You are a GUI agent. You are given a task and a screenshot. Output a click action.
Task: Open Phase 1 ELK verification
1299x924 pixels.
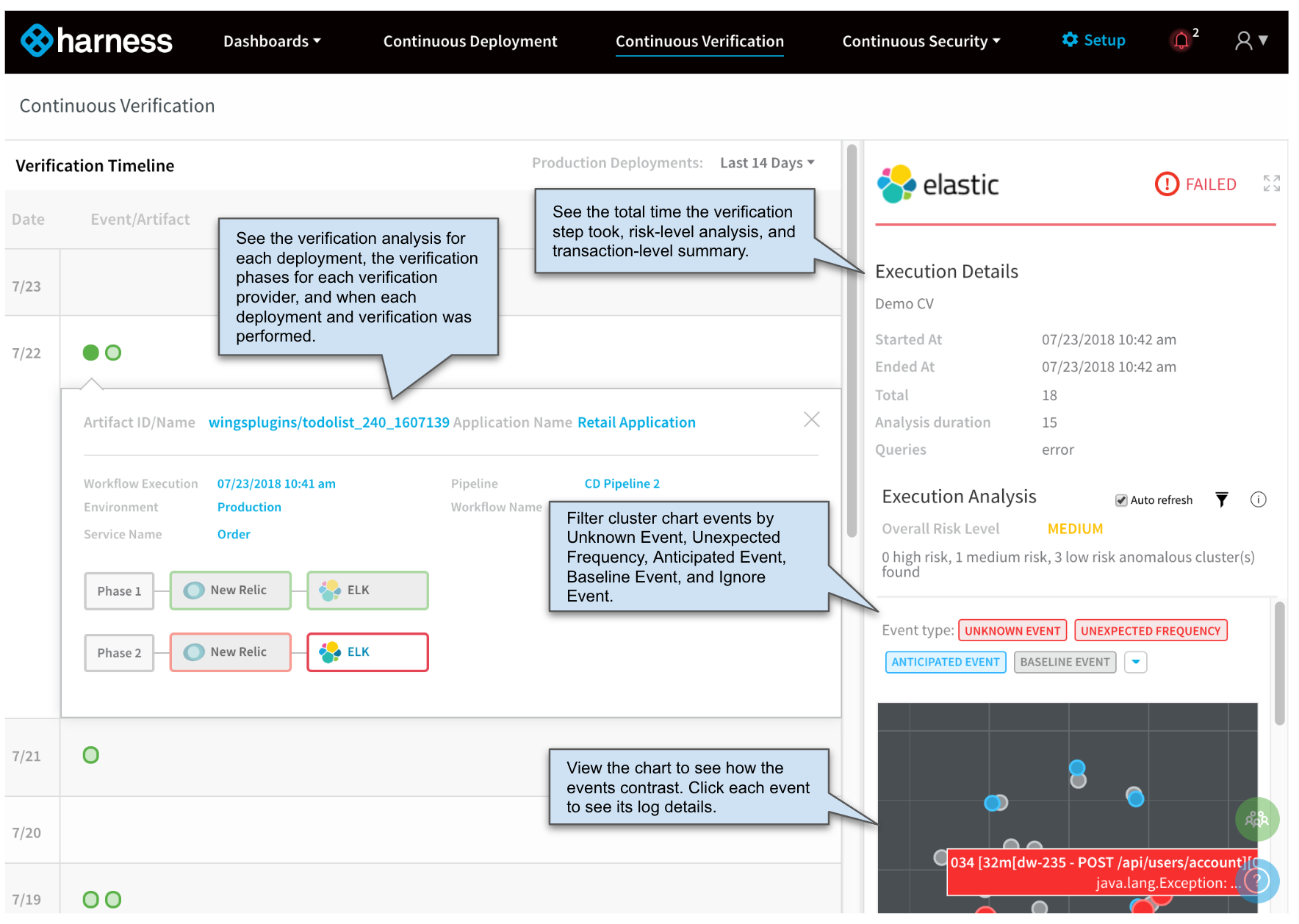(367, 591)
